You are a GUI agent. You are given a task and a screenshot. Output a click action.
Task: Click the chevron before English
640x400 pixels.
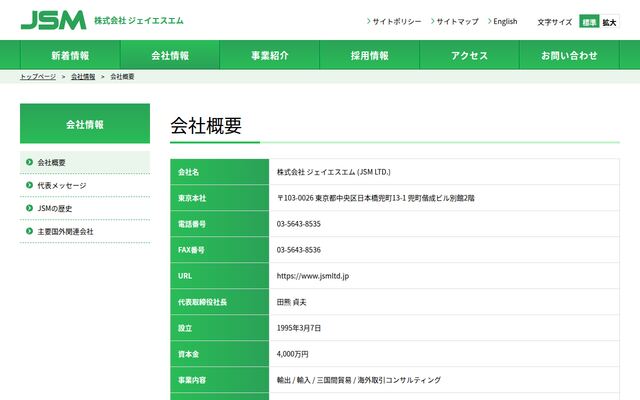point(489,21)
